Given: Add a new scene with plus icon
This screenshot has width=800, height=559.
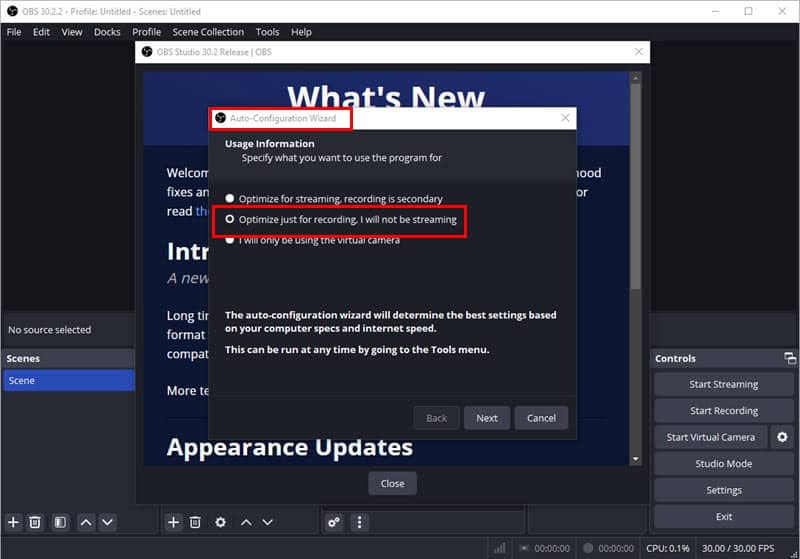Looking at the screenshot, I should [x=13, y=522].
